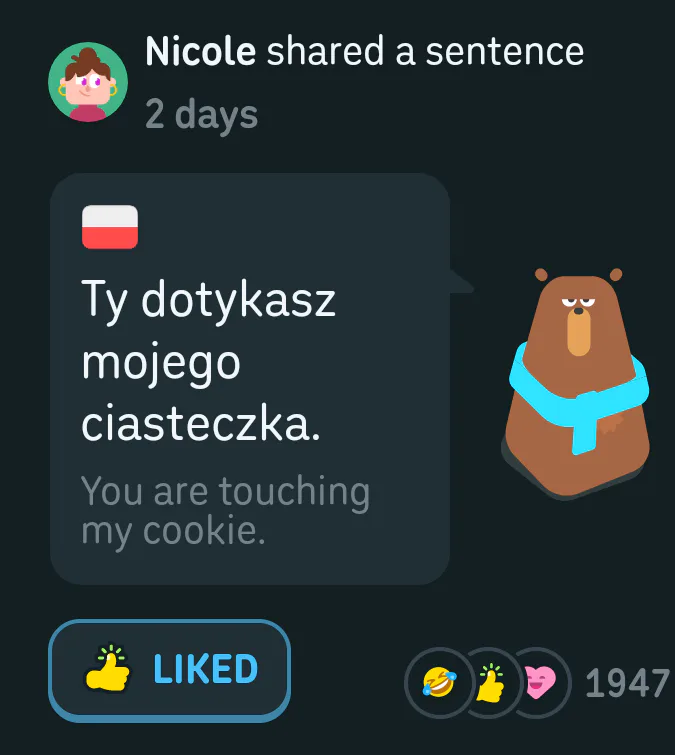Screen dimensions: 675x755
Task: Tap the speech bubble's pointed tail
Action: coord(461,282)
